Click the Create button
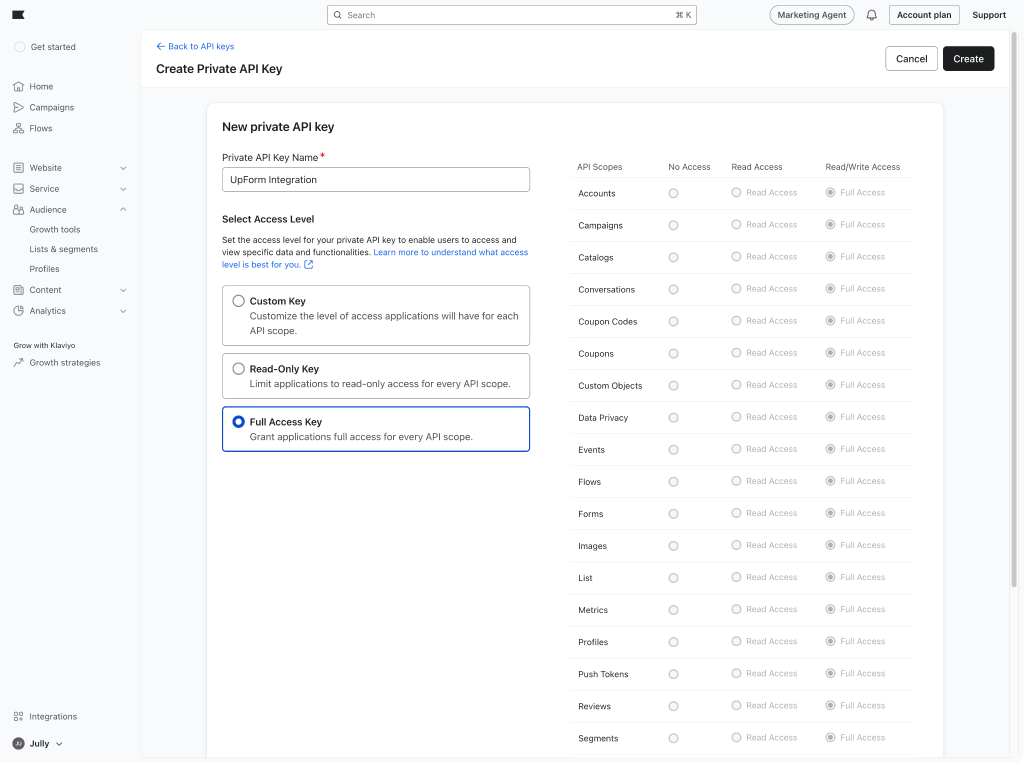The height and width of the screenshot is (763, 1024). [x=968, y=59]
